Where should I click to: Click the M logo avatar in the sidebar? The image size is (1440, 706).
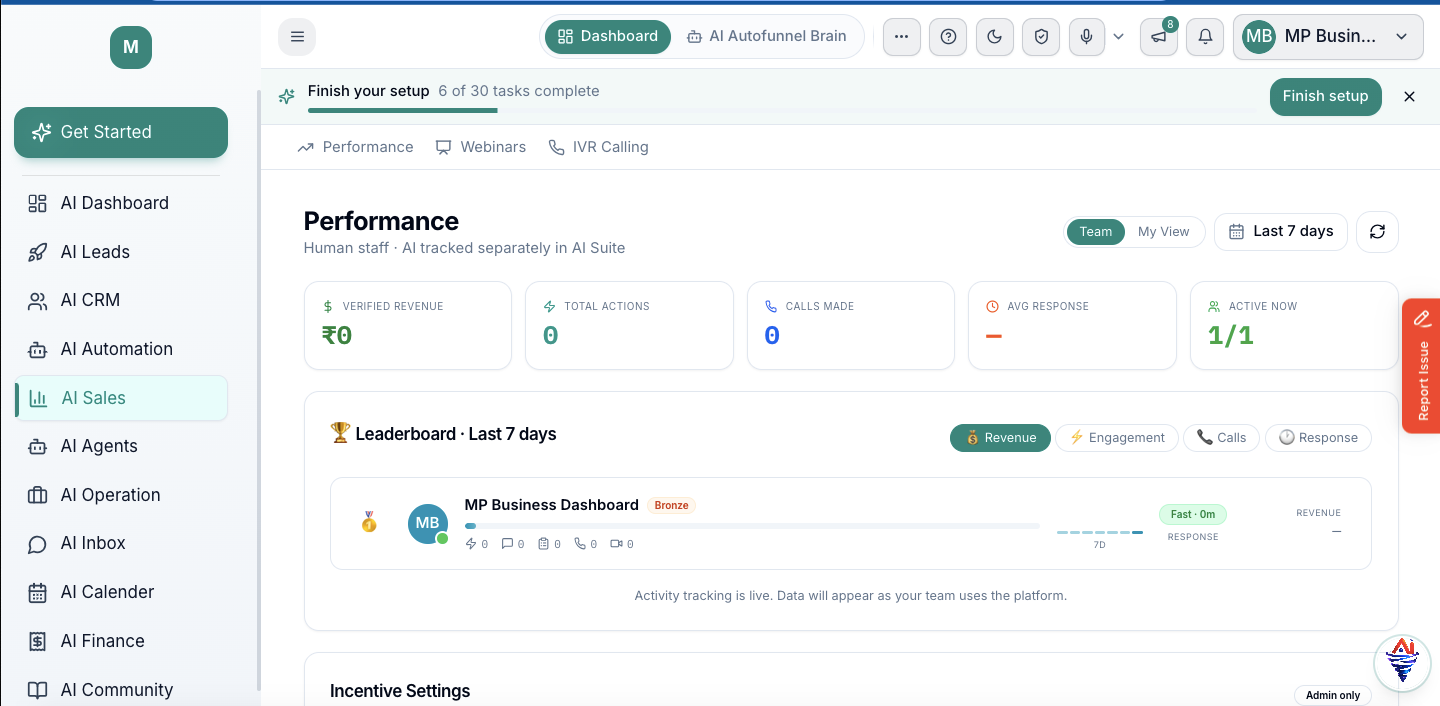point(131,47)
